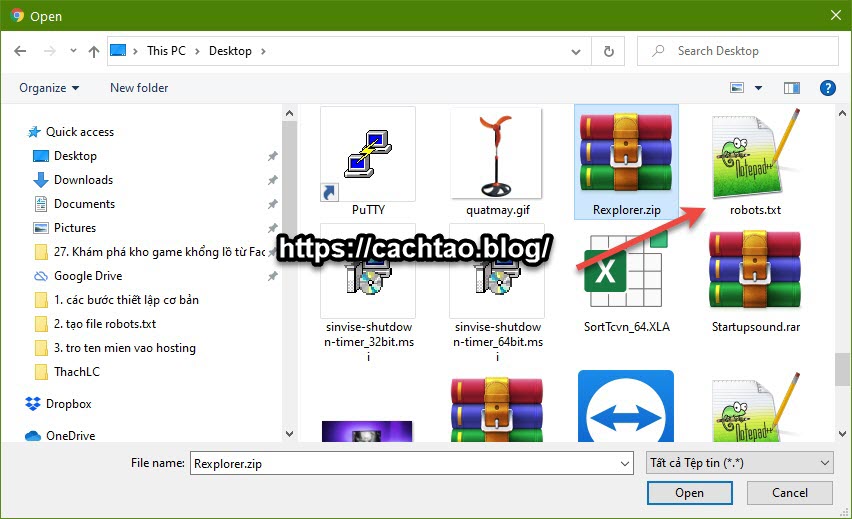This screenshot has height=519, width=852.
Task: Select sinvise-shutdown-timer_32bit.msi installer icon
Action: [x=368, y=271]
